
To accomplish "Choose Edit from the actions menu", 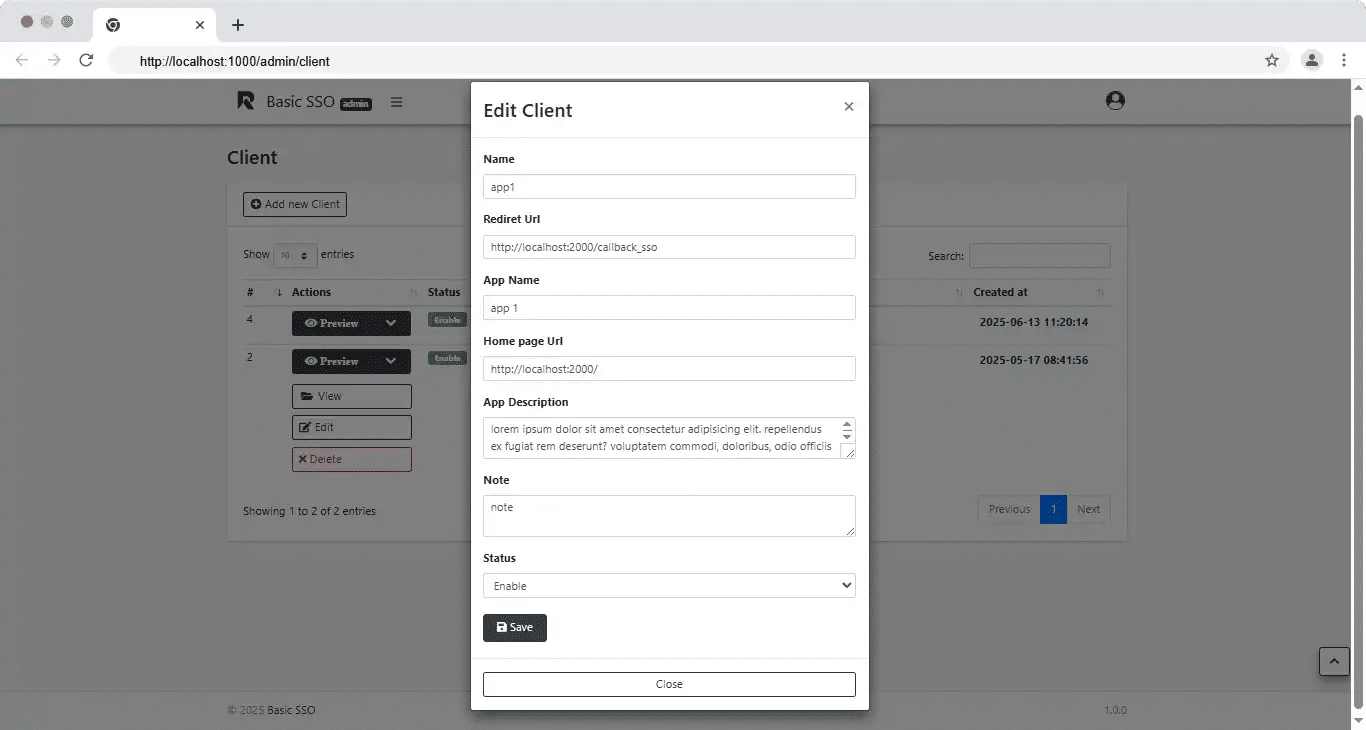I will click(x=351, y=427).
